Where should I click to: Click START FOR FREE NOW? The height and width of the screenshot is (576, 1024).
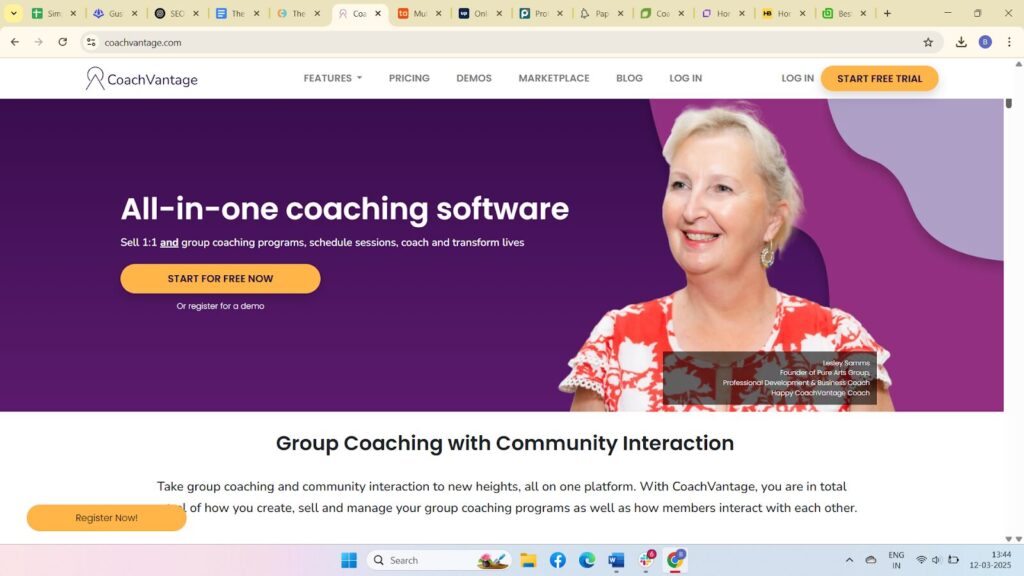(x=220, y=278)
